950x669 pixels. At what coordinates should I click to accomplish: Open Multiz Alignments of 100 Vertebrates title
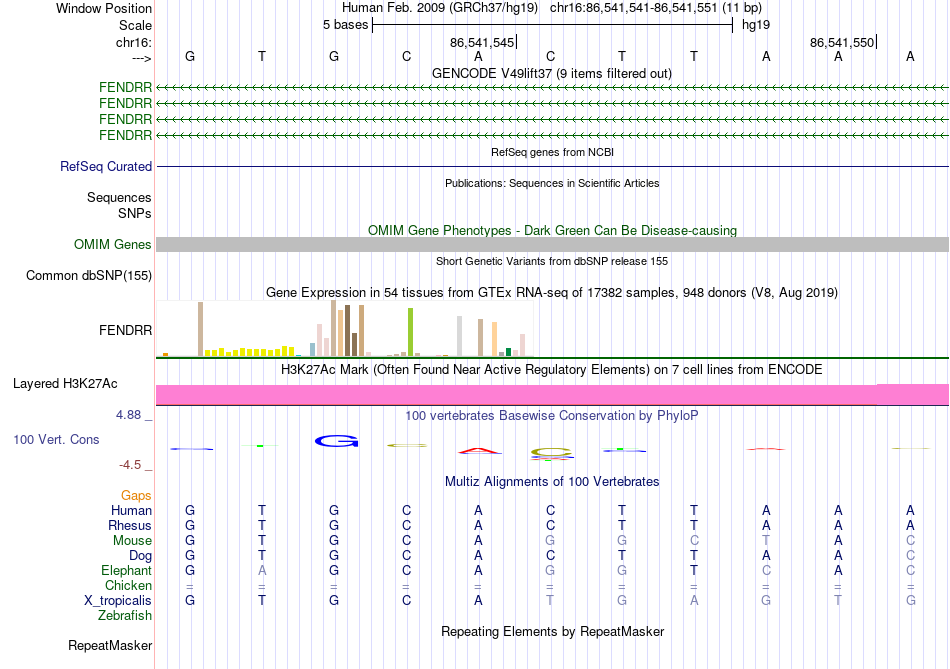552,482
